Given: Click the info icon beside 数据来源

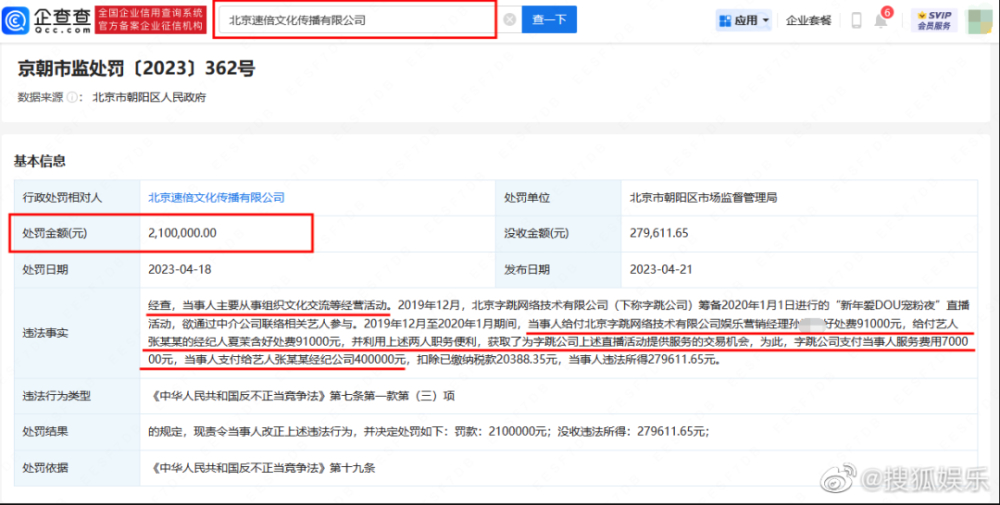Looking at the screenshot, I should (71, 98).
